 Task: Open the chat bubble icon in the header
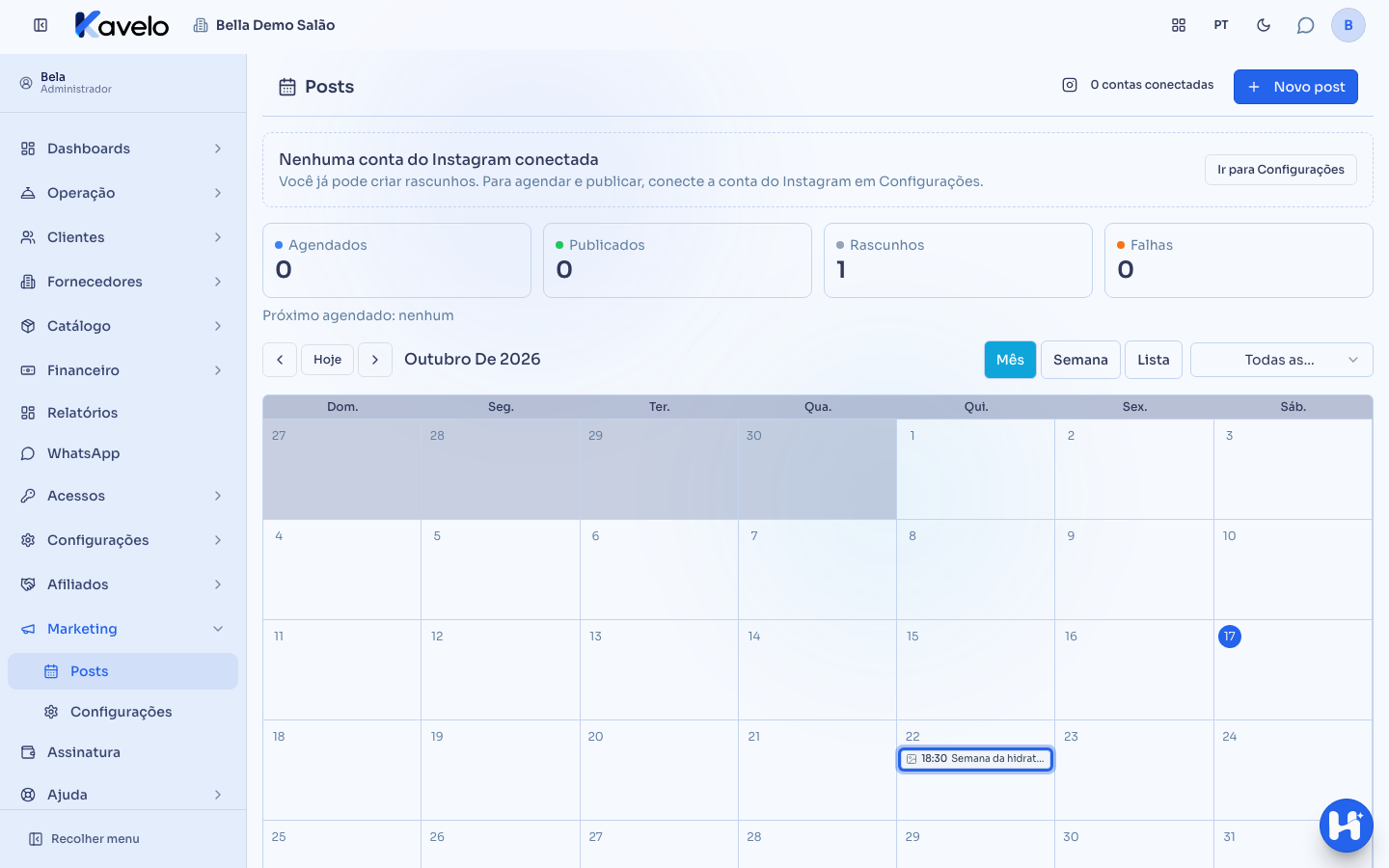pyautogui.click(x=1306, y=25)
